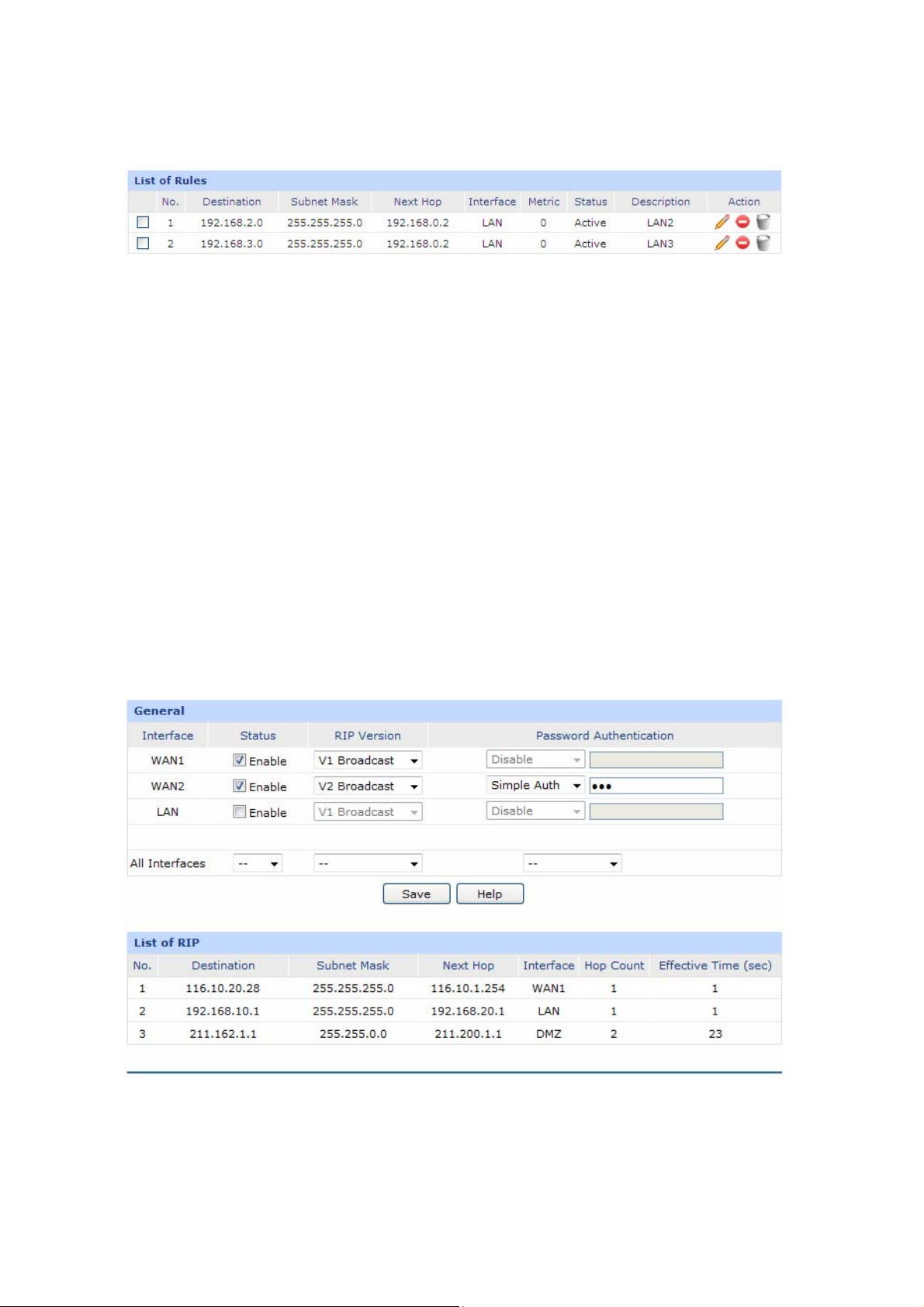Expand the WAN2 V2 Broadcast dropdown
The height and width of the screenshot is (1307, 924).
coord(368,786)
